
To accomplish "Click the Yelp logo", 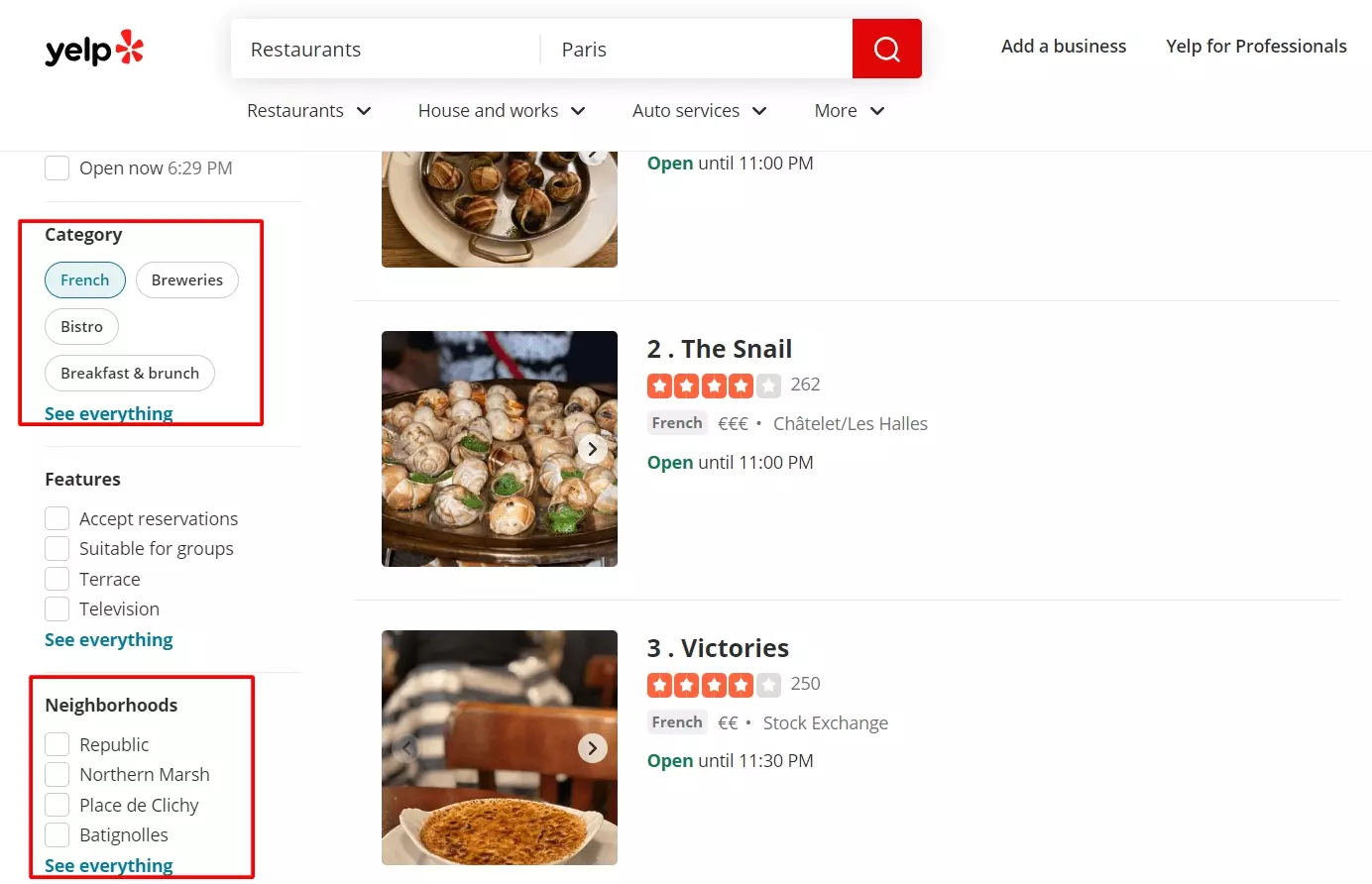I will click(x=94, y=48).
